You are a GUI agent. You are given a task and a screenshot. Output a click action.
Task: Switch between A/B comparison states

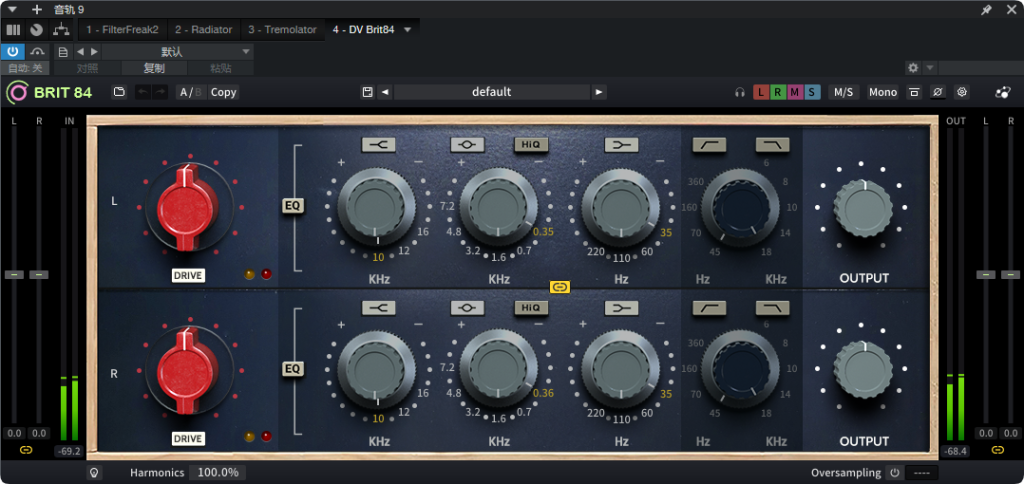(191, 92)
